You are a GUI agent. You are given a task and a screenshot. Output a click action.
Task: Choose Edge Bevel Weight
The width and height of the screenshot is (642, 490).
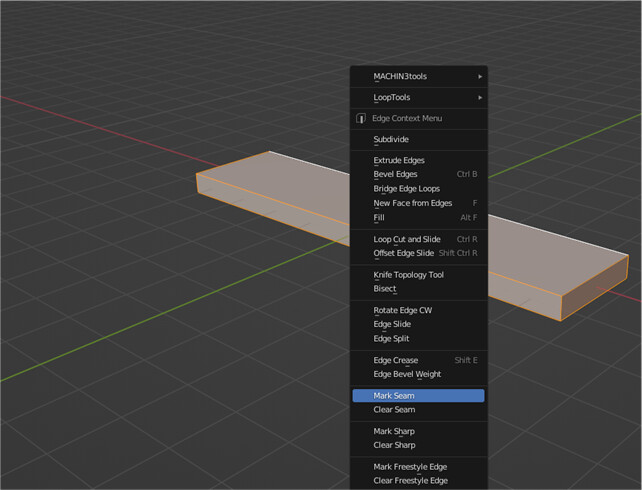pyautogui.click(x=418, y=374)
